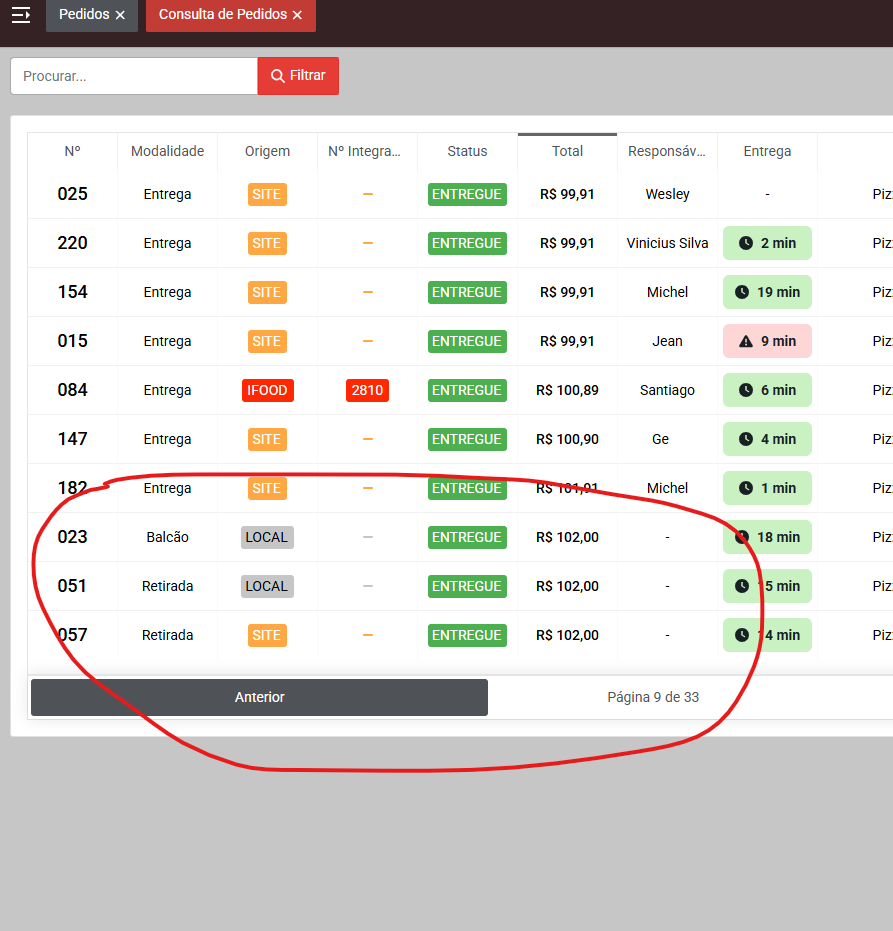Viewport: 893px width, 931px height.
Task: Click the IFOOD origin badge
Action: click(x=267, y=390)
